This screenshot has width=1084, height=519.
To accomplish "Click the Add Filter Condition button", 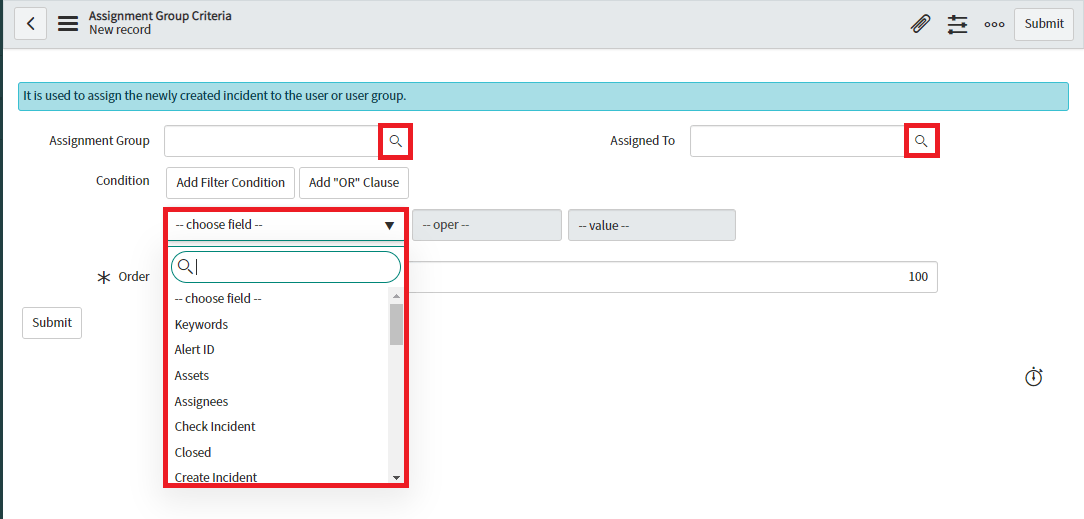I will (230, 183).
